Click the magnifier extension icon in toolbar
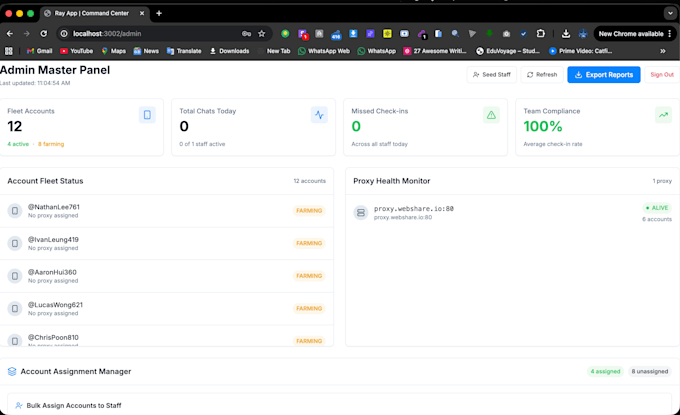The width and height of the screenshot is (680, 415). 455,33
